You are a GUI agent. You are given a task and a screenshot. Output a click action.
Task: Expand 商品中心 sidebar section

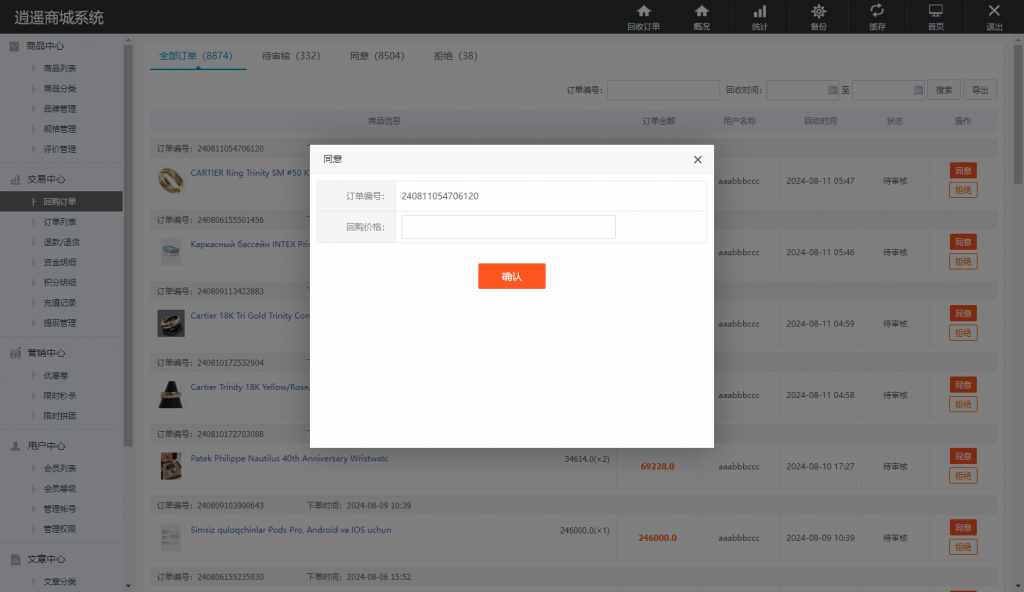click(44, 46)
